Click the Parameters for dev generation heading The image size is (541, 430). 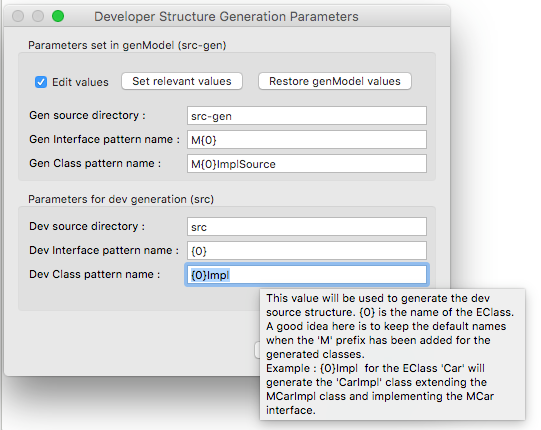pos(121,199)
